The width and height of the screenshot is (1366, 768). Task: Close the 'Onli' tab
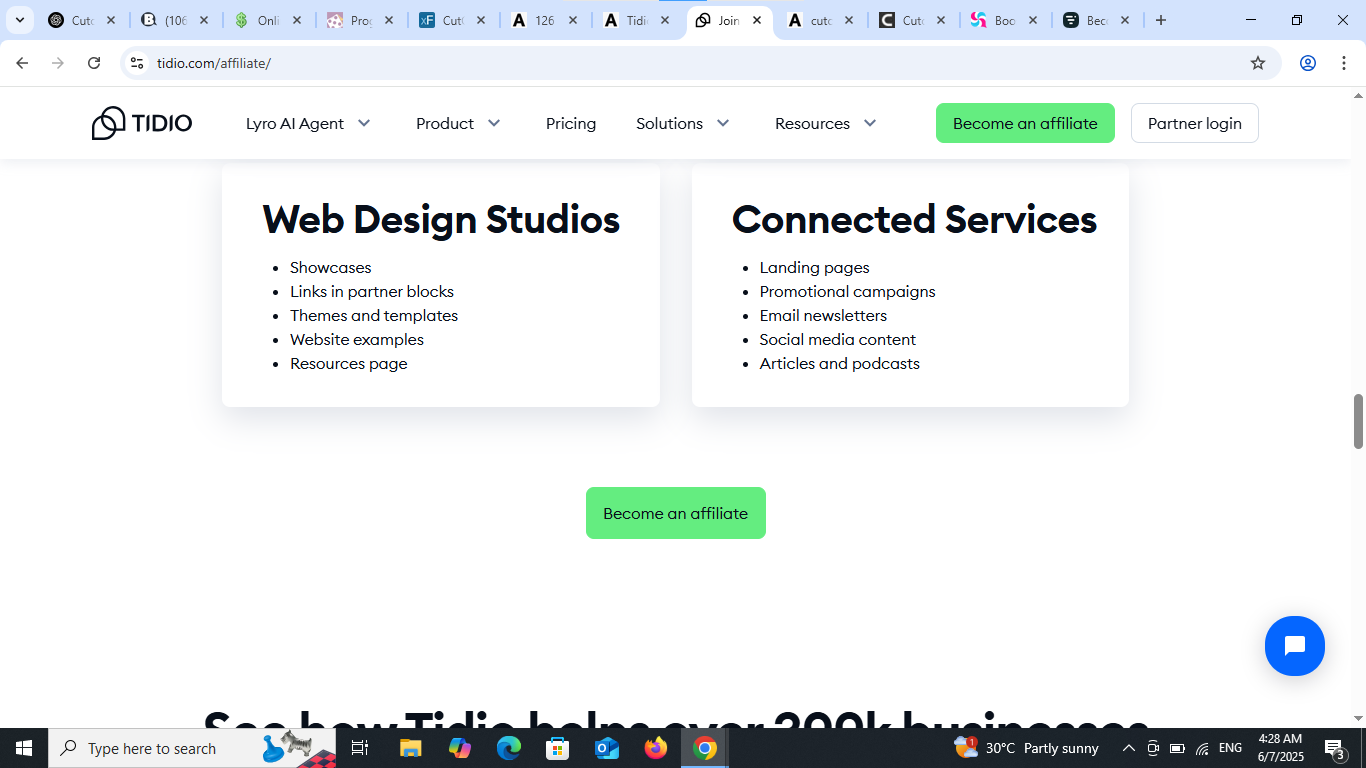coord(297,20)
